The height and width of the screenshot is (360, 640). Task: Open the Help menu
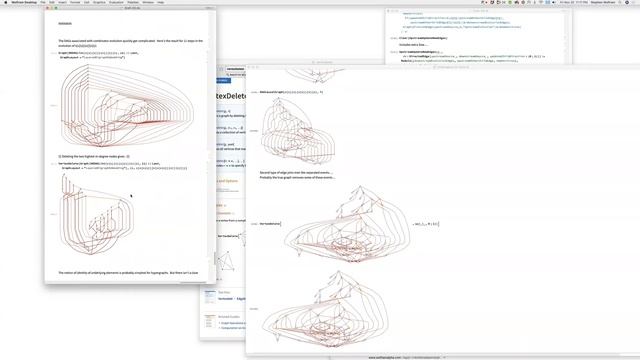(161, 2)
